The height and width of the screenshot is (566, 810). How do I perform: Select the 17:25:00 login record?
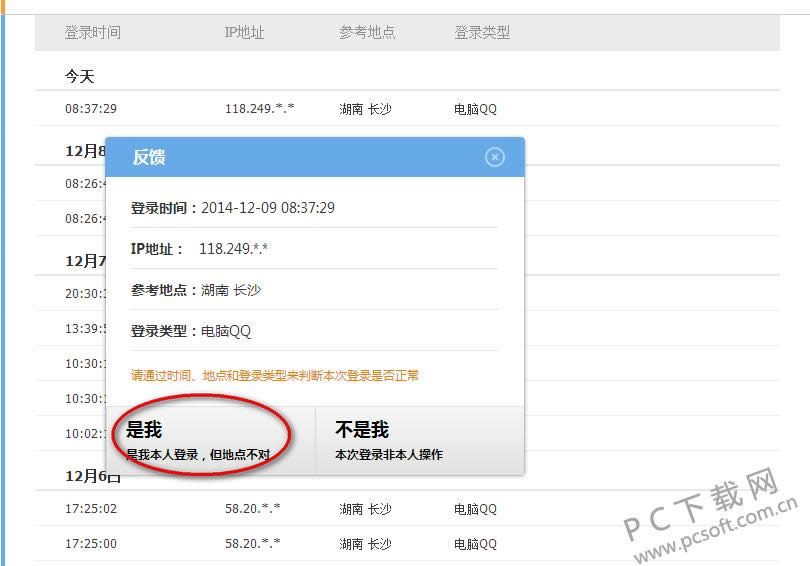click(x=91, y=543)
